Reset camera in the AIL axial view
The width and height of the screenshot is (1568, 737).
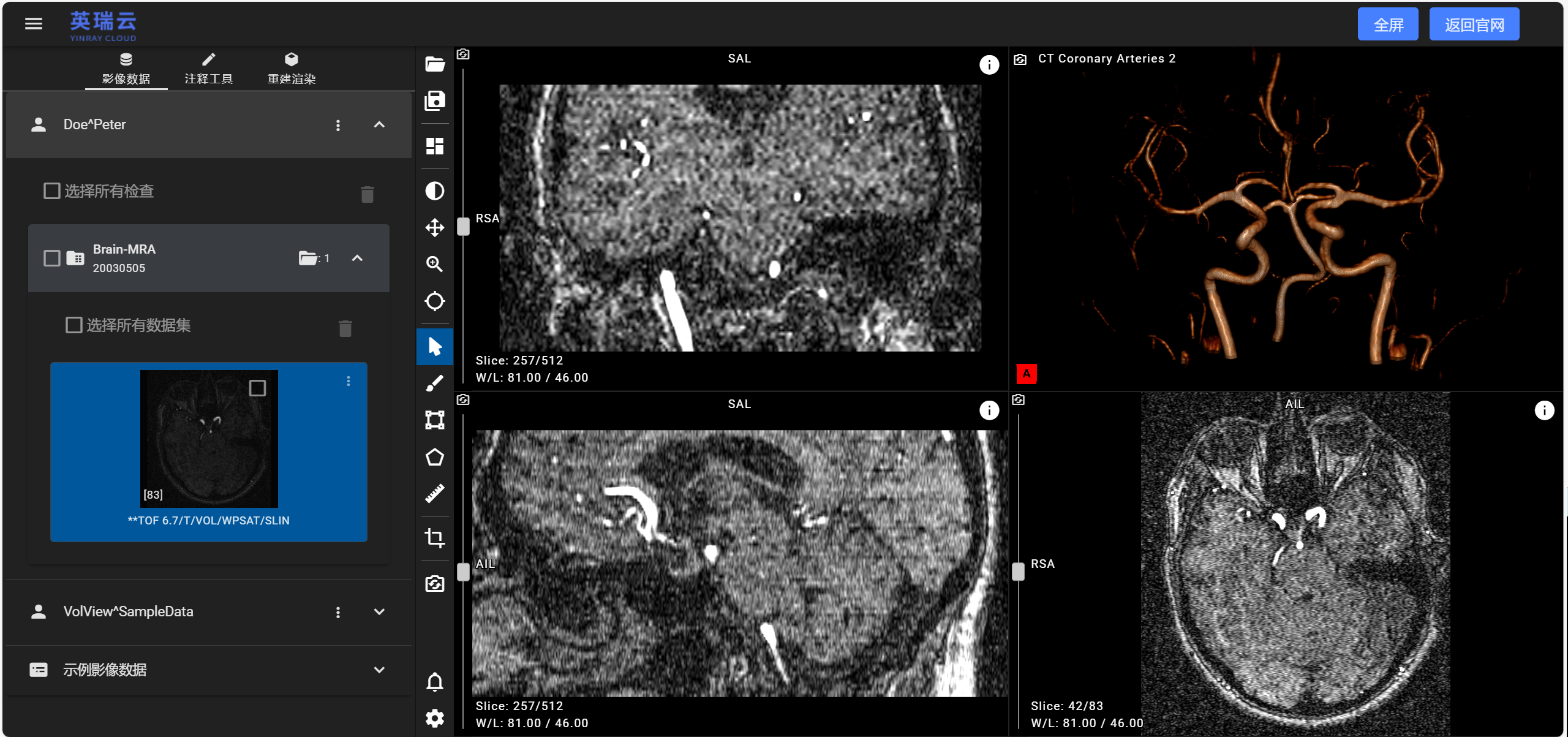tap(1019, 400)
